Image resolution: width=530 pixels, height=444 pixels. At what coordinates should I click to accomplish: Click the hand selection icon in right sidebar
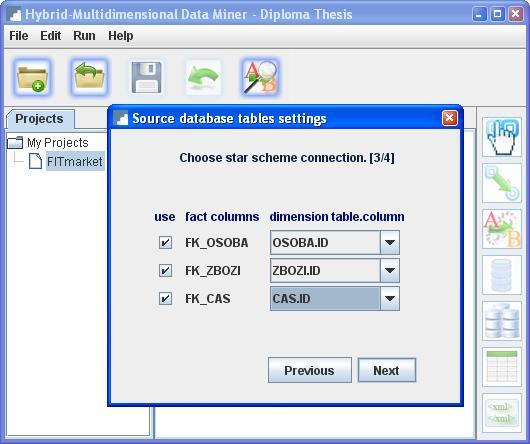tap(502, 137)
